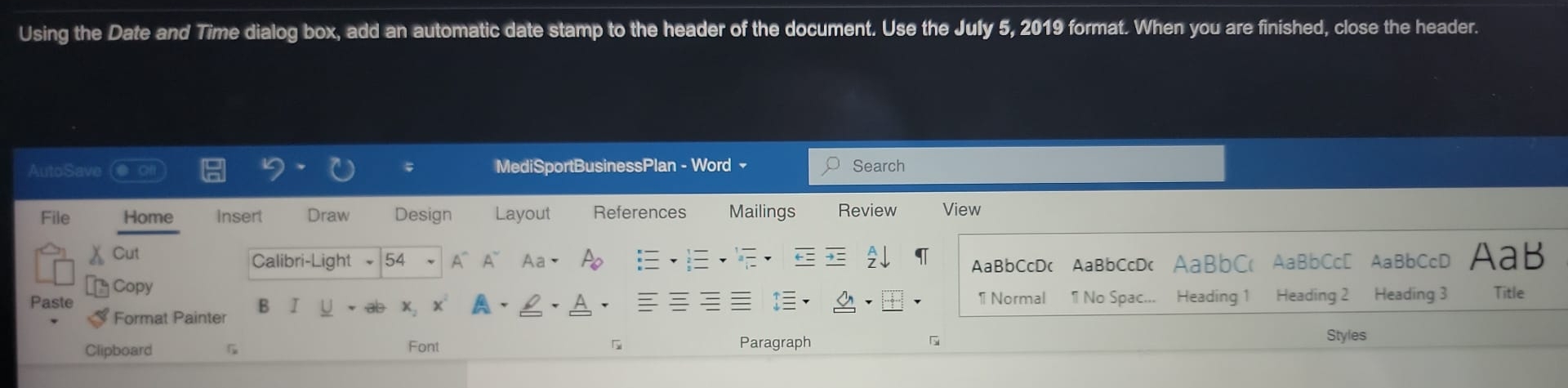The height and width of the screenshot is (388, 1568).
Task: Increase the font size
Action: tap(458, 261)
